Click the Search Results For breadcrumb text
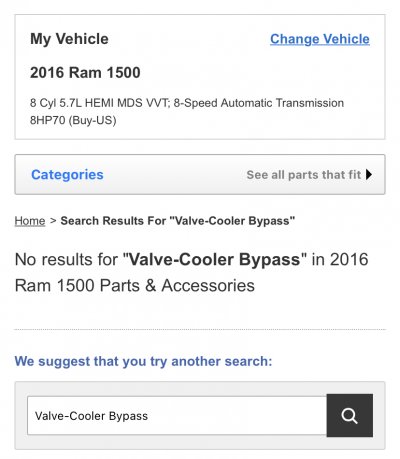This screenshot has width=400, height=459. pyautogui.click(x=178, y=221)
